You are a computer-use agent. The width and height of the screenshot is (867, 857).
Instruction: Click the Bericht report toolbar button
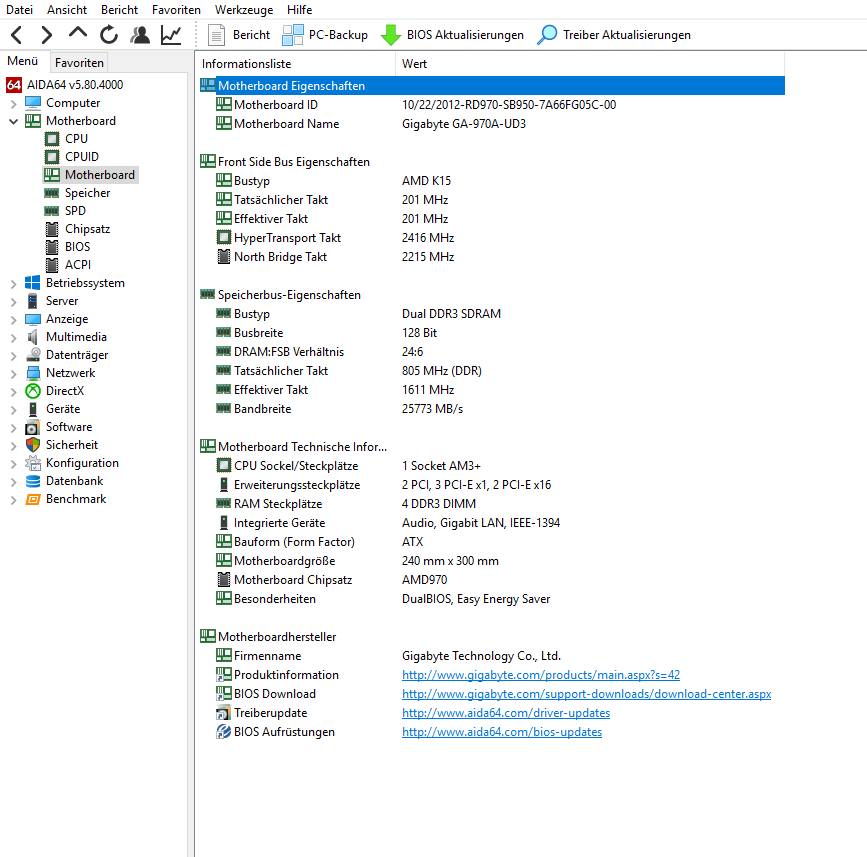tap(239, 35)
